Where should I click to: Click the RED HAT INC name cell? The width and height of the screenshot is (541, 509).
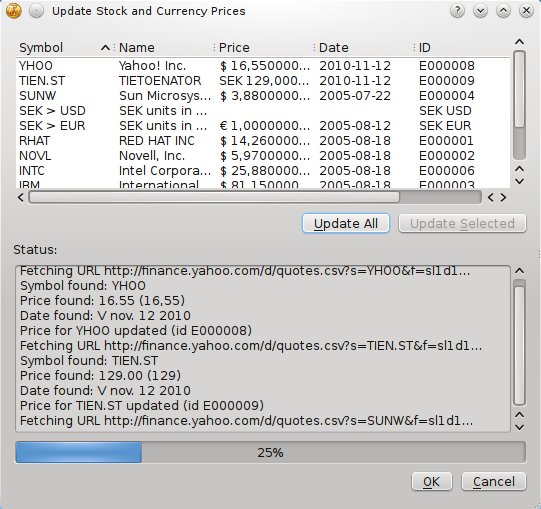[x=157, y=141]
